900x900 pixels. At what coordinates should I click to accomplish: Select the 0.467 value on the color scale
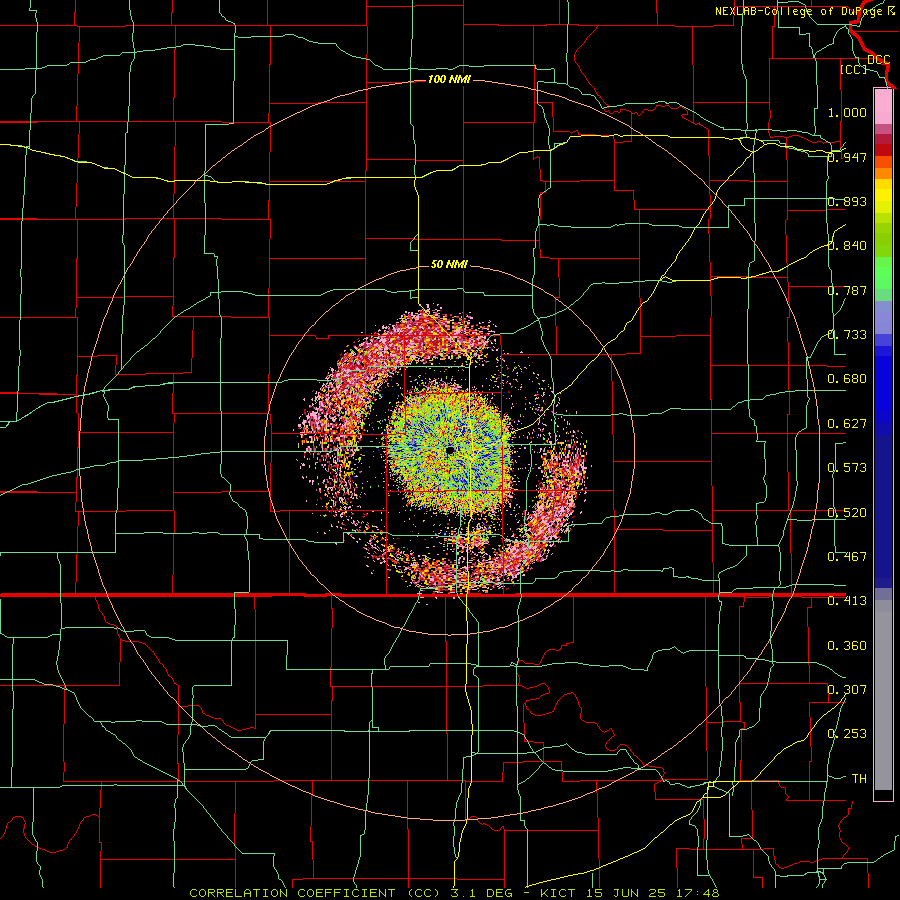[847, 557]
